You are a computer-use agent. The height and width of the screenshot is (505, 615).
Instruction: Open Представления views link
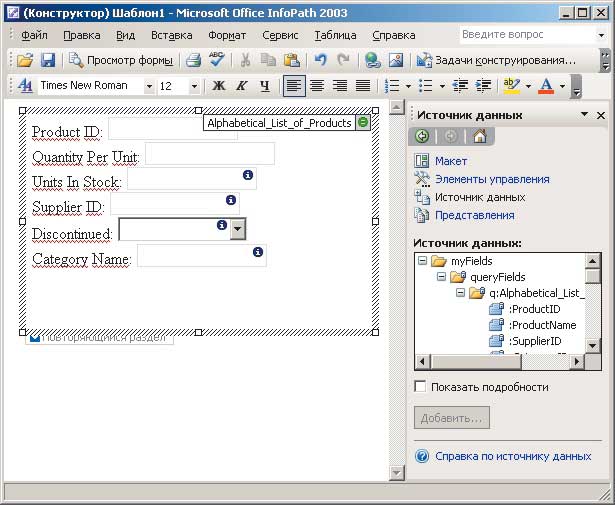[475, 215]
